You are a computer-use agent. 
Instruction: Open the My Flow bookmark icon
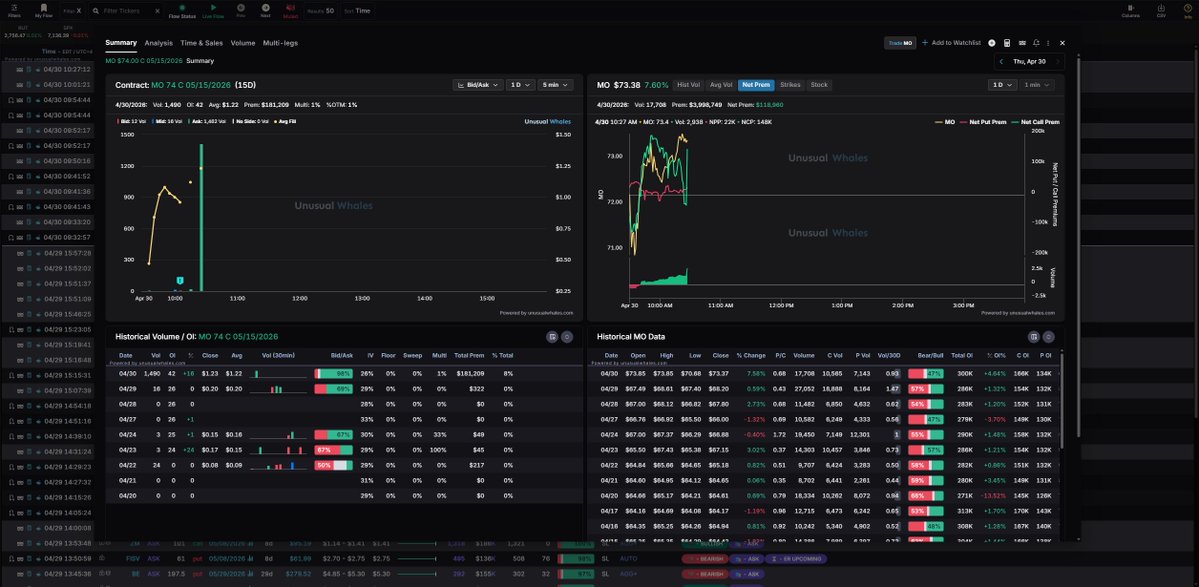(44, 8)
